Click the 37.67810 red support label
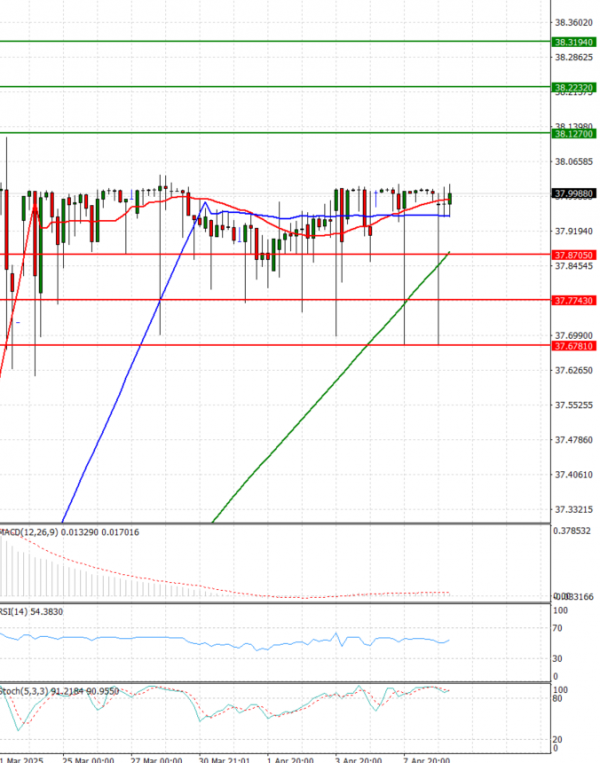600x763 pixels. 574,346
